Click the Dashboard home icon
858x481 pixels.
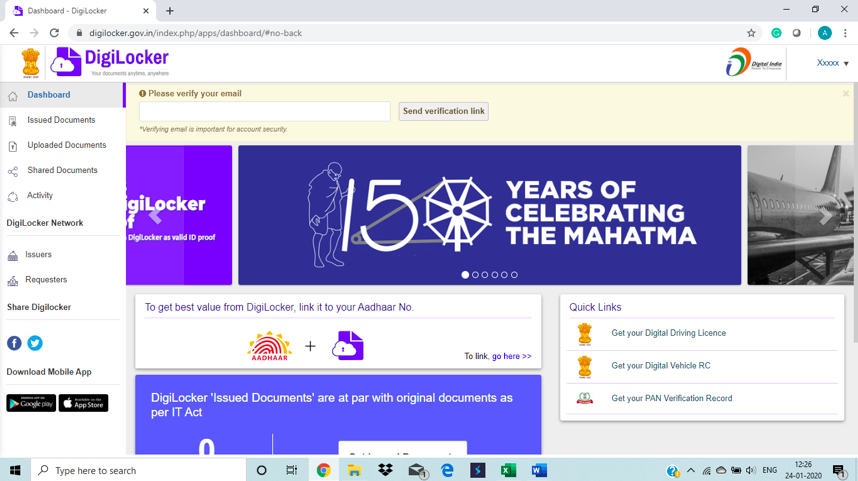tap(13, 96)
